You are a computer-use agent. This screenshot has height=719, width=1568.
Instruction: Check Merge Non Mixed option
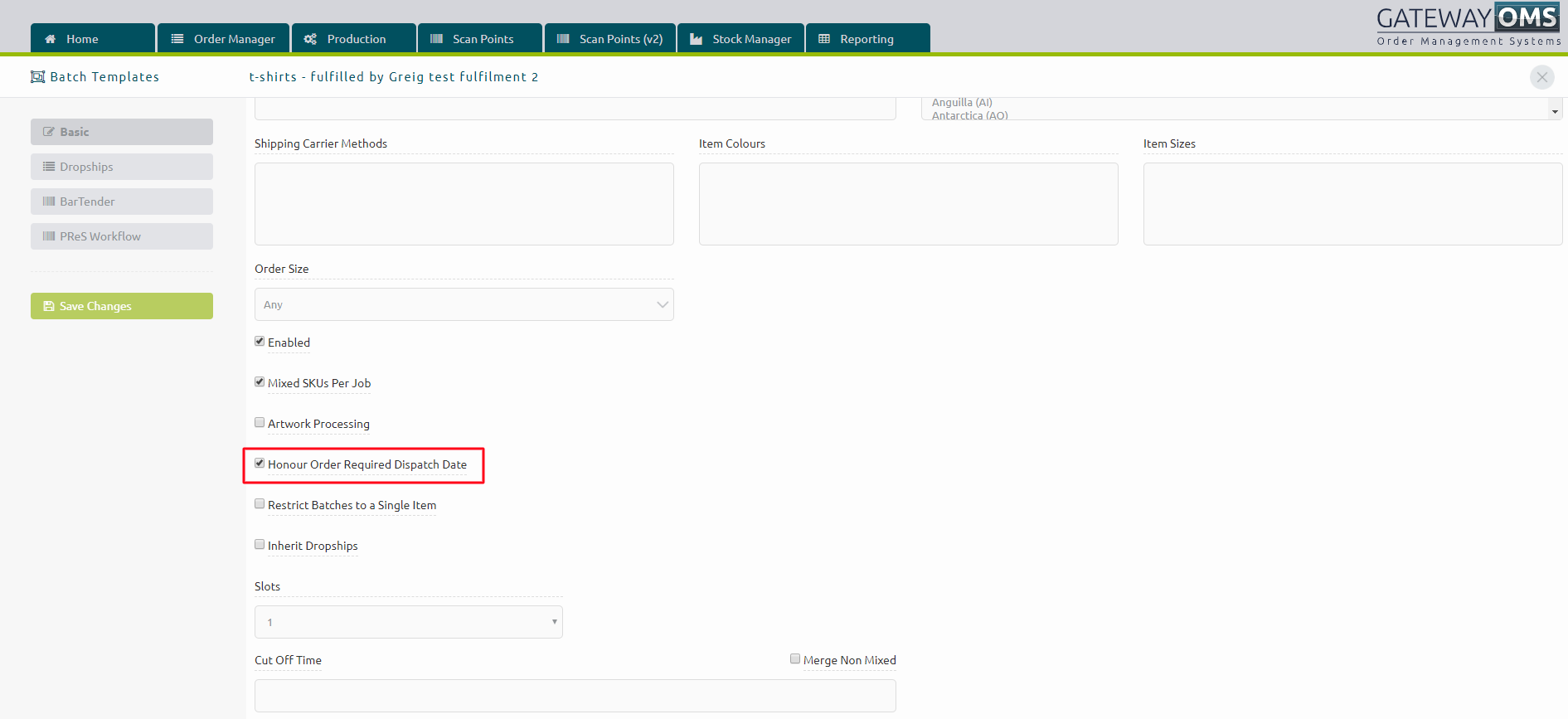coord(795,659)
